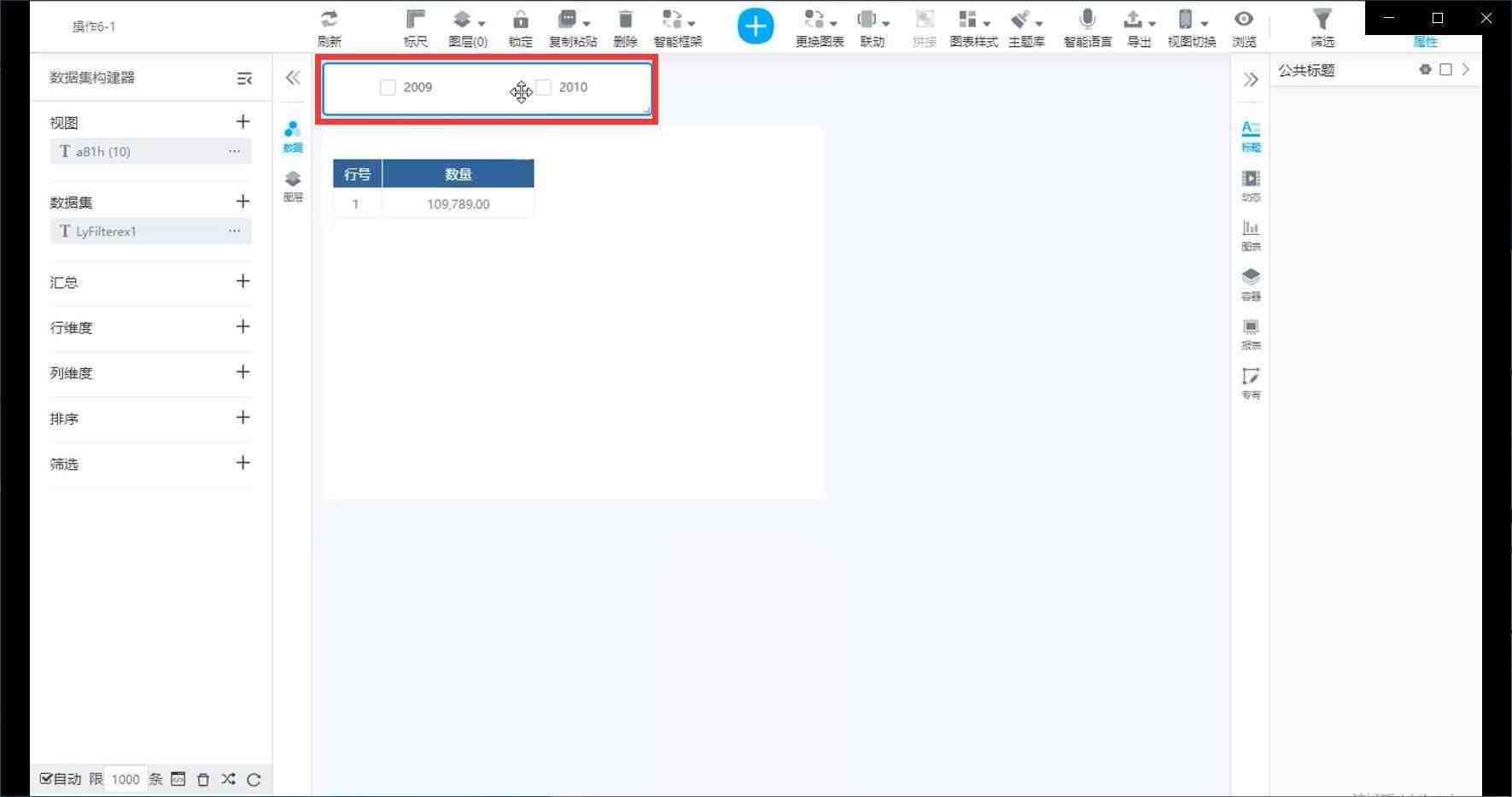Collapse left panel with double chevron
This screenshot has height=797, width=1512.
(x=293, y=78)
